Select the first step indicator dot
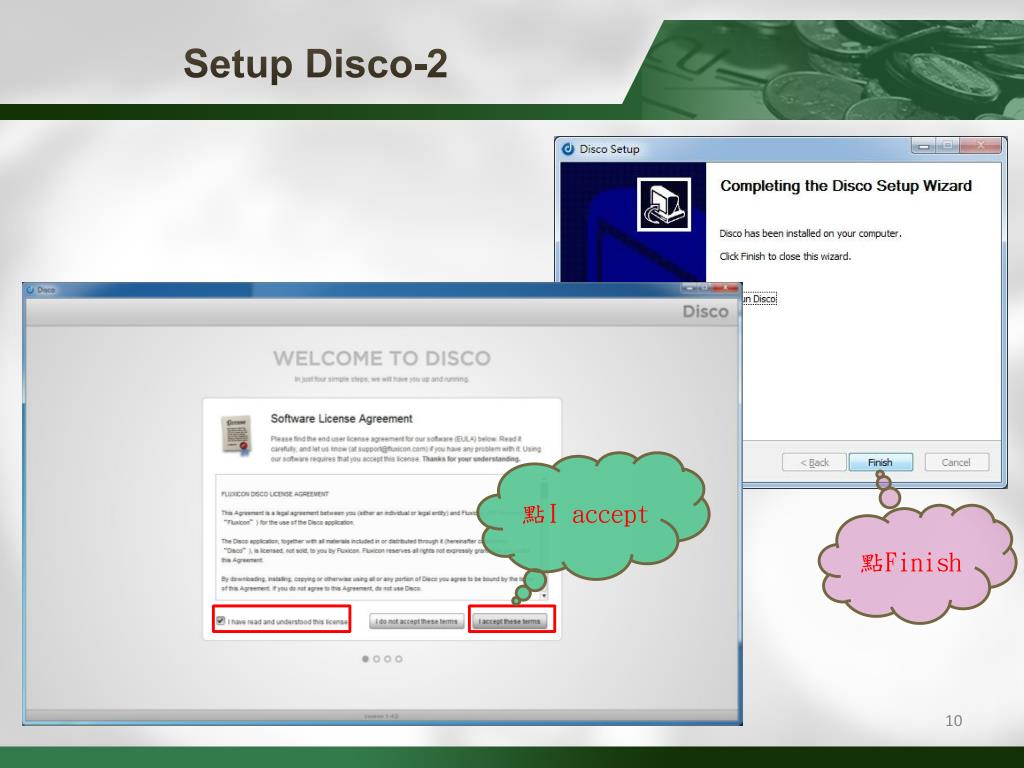This screenshot has height=768, width=1024. [x=366, y=659]
